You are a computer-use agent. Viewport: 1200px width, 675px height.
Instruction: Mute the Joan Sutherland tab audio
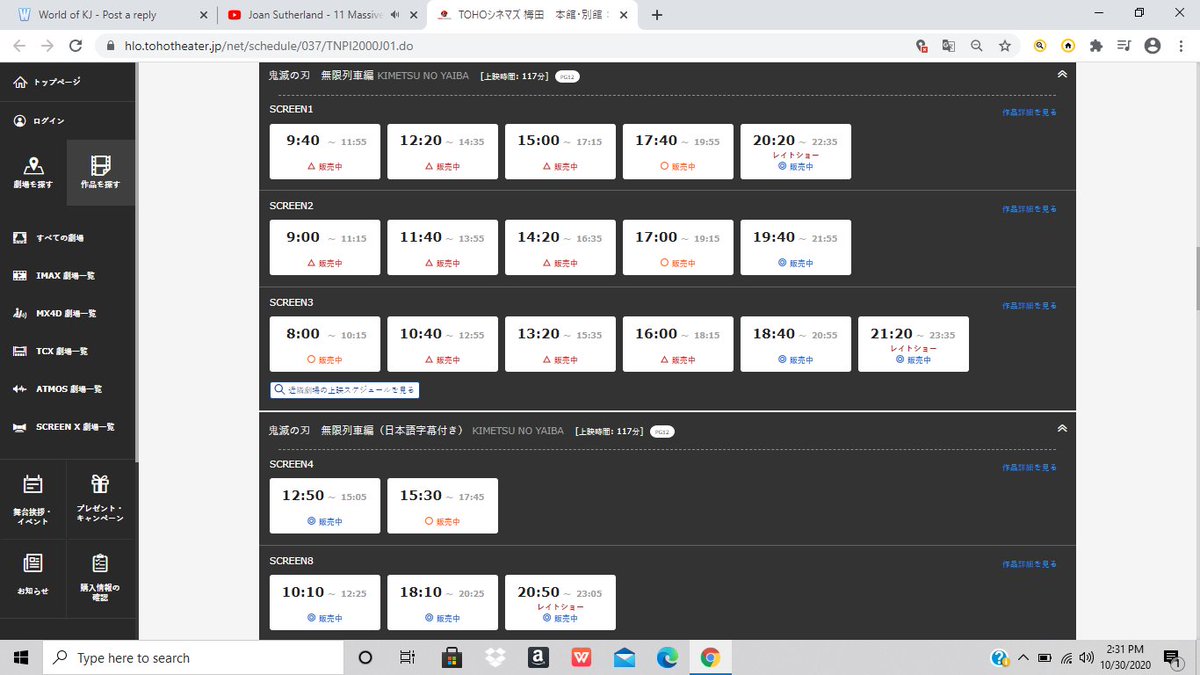[x=393, y=15]
